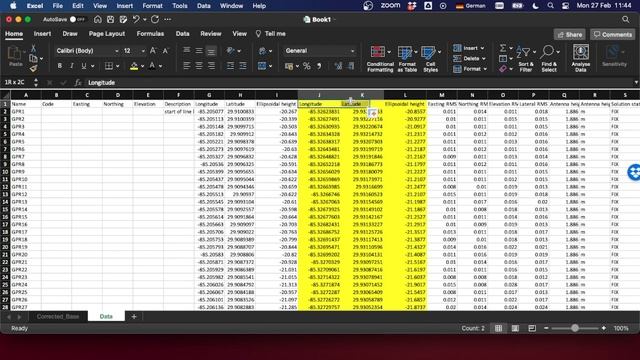Viewport: 640px width, 360px height.
Task: Click the zoom in plus button
Action: (x=604, y=328)
